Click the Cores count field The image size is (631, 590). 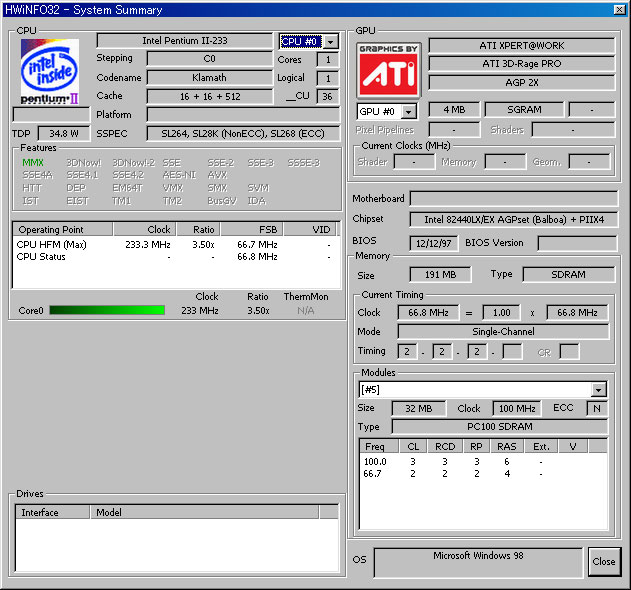[328, 60]
